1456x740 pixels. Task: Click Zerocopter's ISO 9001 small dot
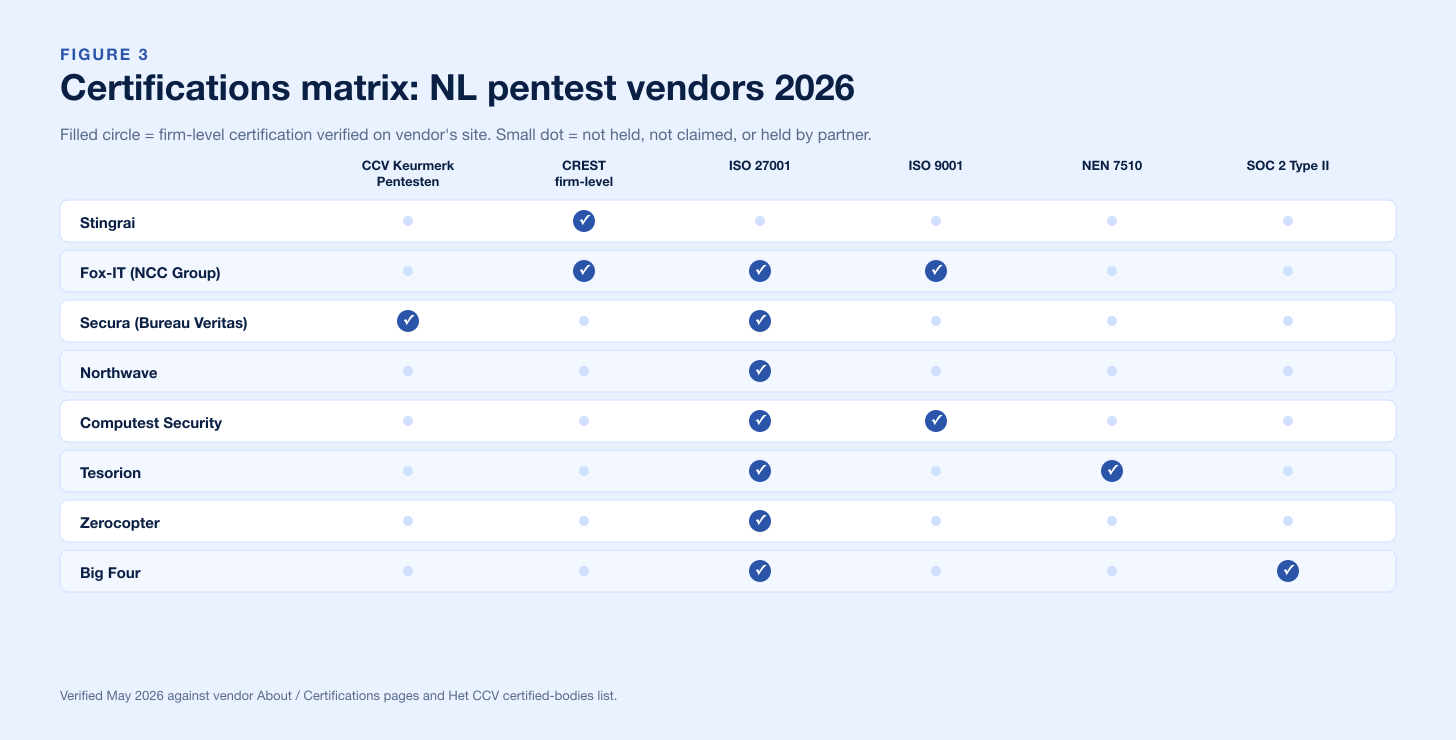point(936,521)
